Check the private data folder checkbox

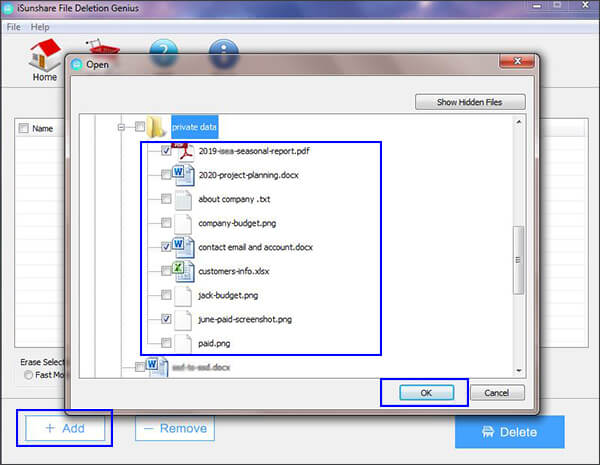(x=140, y=126)
